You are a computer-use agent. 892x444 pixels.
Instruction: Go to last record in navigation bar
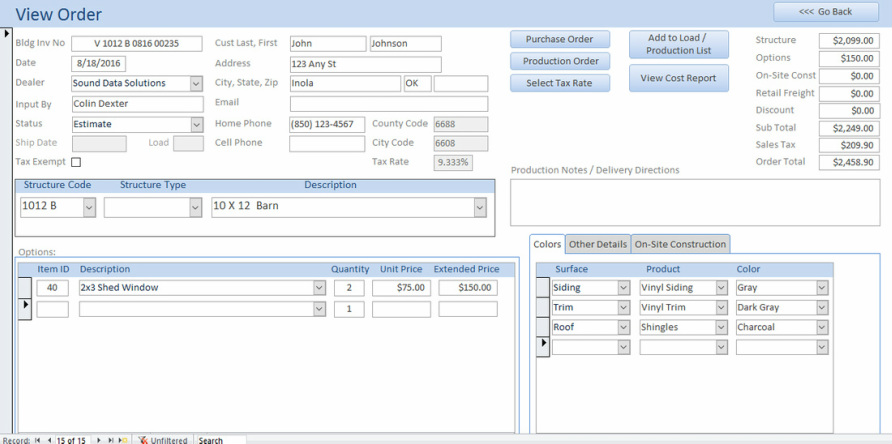click(110, 440)
